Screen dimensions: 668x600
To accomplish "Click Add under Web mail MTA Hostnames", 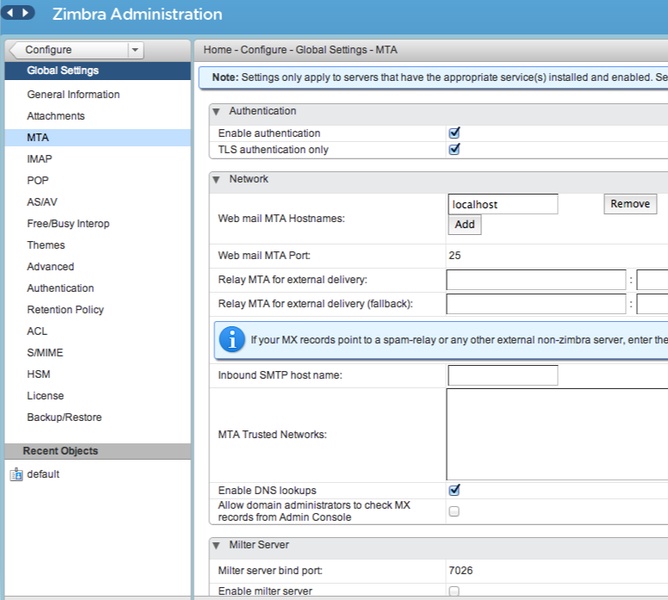I will click(x=465, y=225).
